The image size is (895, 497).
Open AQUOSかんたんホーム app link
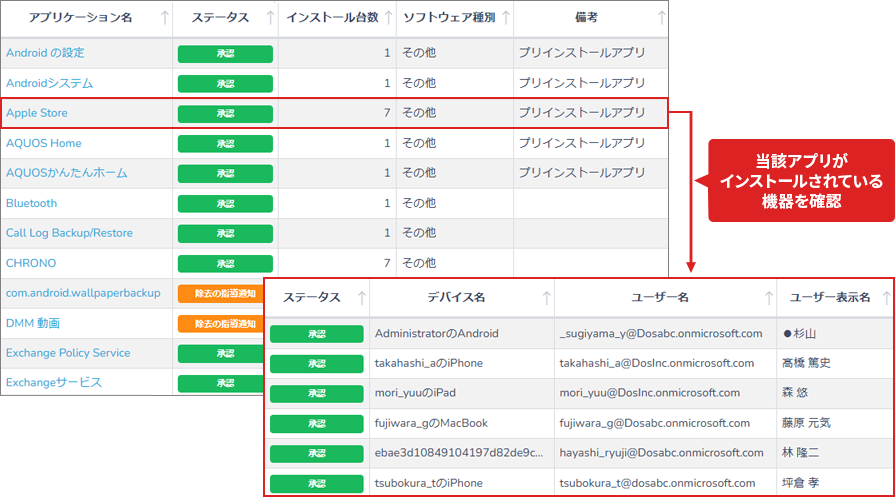[x=67, y=173]
